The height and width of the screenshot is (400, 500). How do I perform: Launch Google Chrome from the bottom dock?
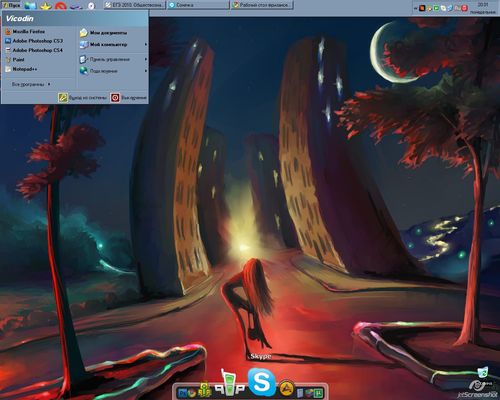[192, 393]
